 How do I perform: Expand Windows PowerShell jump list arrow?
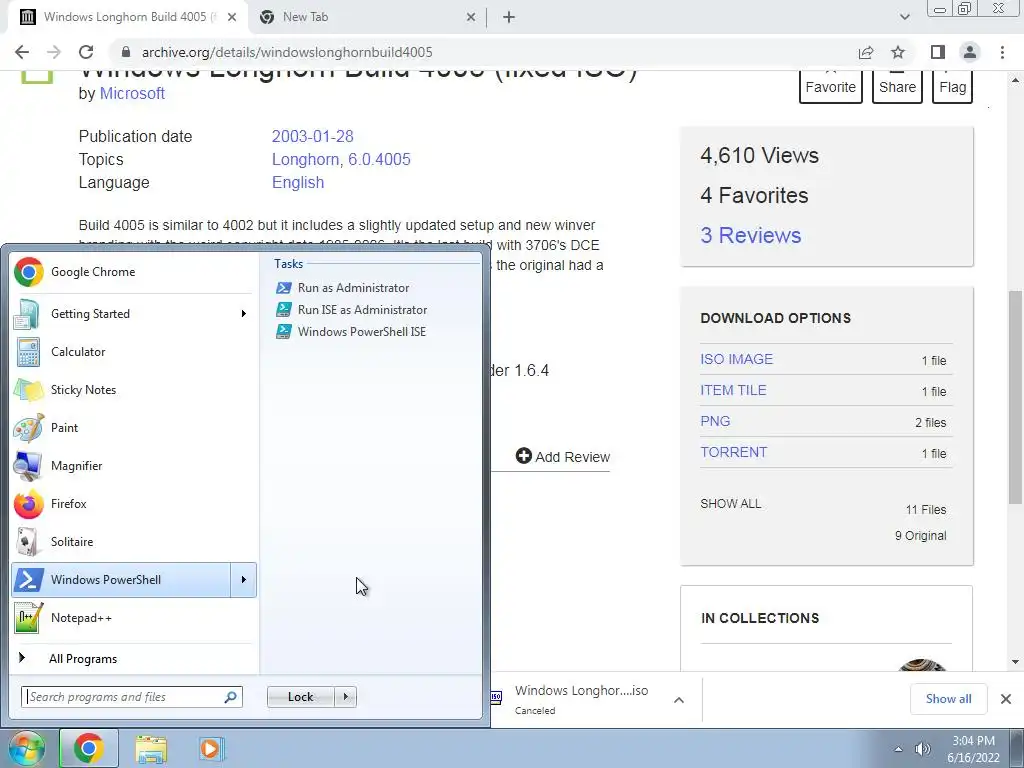(x=244, y=580)
